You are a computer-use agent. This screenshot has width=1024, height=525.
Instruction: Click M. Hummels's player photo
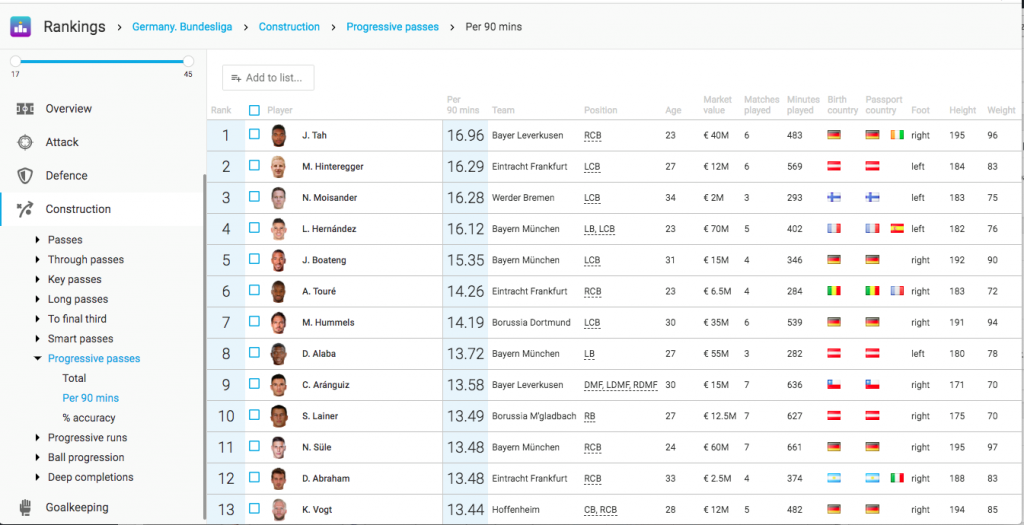(279, 323)
